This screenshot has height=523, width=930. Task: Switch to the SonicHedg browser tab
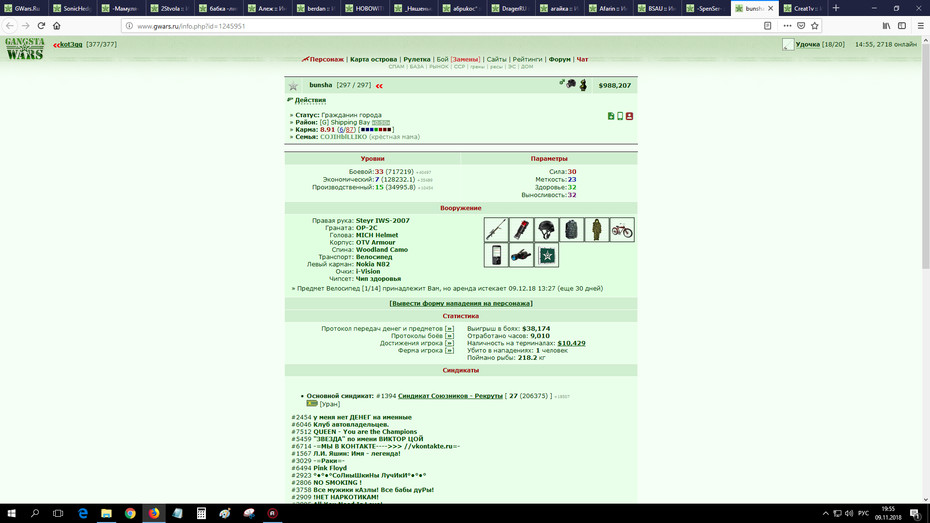(72, 8)
